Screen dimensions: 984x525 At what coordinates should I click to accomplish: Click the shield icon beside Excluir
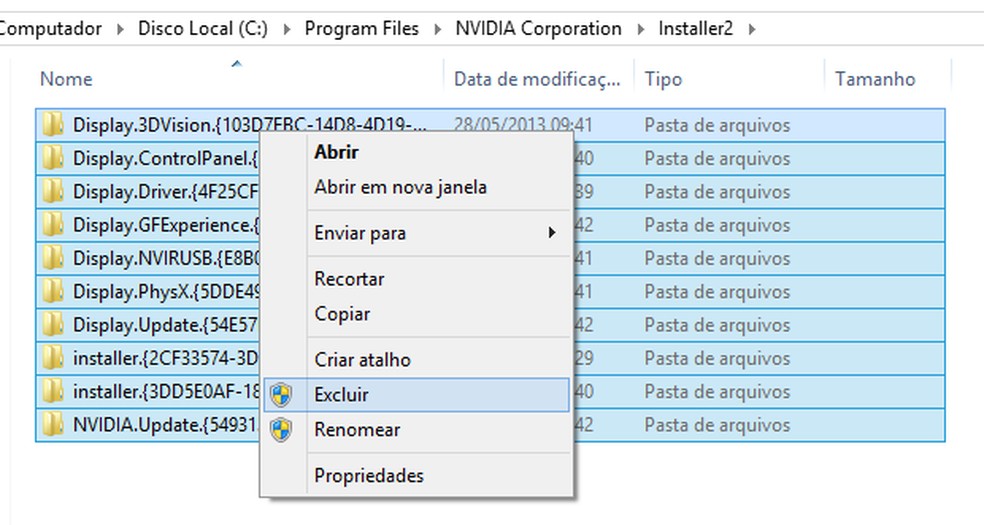[x=283, y=395]
